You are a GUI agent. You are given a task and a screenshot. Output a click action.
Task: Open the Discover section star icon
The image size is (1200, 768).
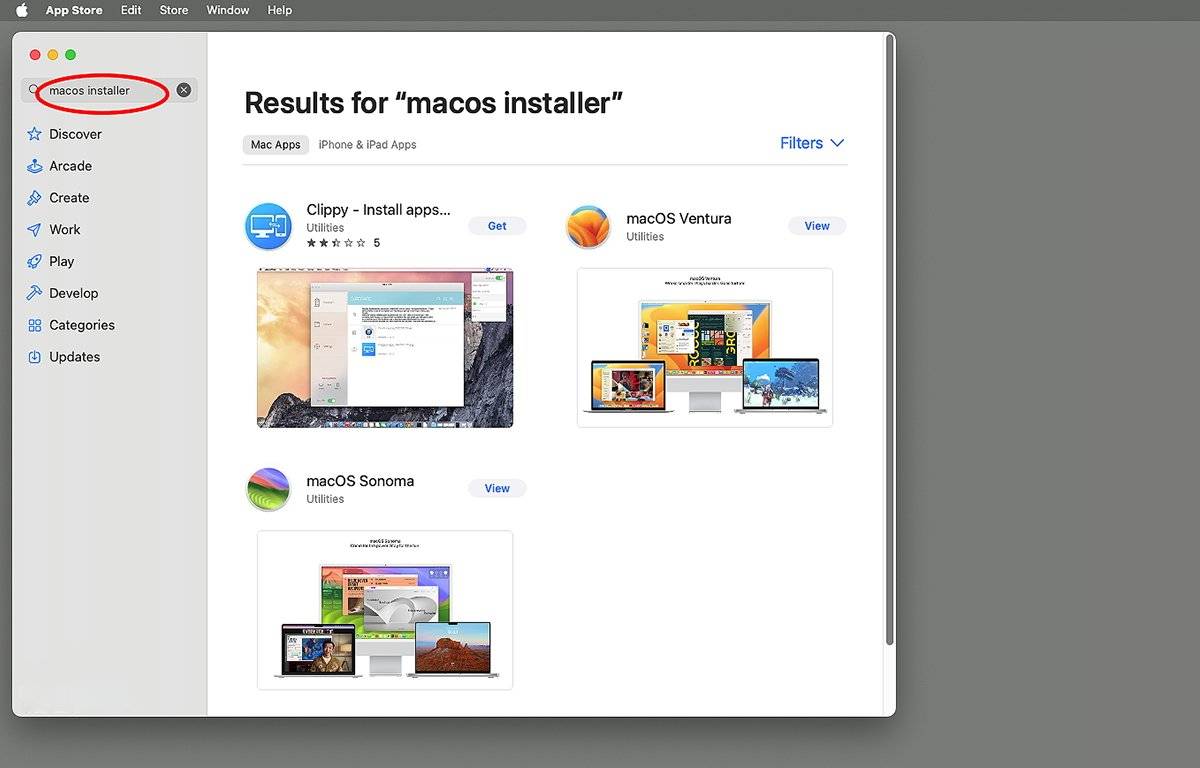point(35,134)
